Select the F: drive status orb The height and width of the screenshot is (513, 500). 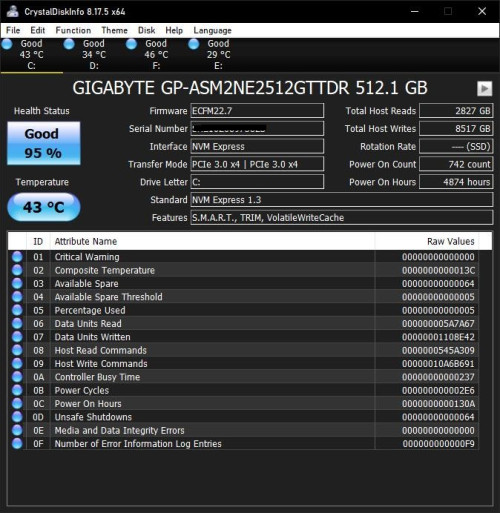(x=131, y=44)
